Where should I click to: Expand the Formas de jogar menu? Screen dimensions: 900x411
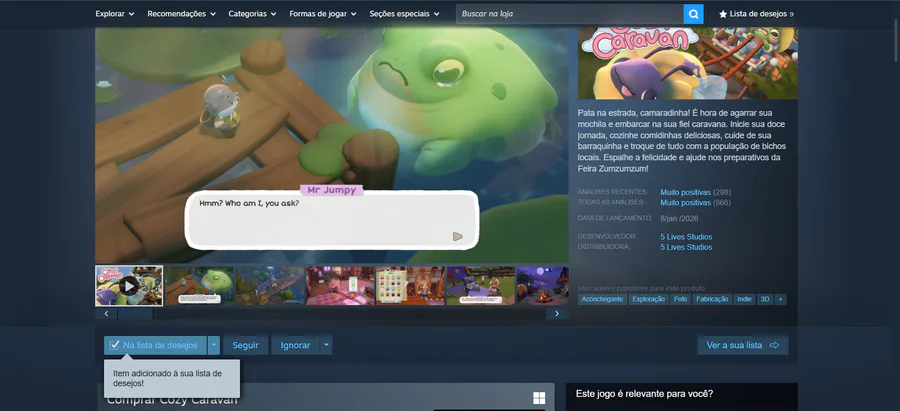323,14
